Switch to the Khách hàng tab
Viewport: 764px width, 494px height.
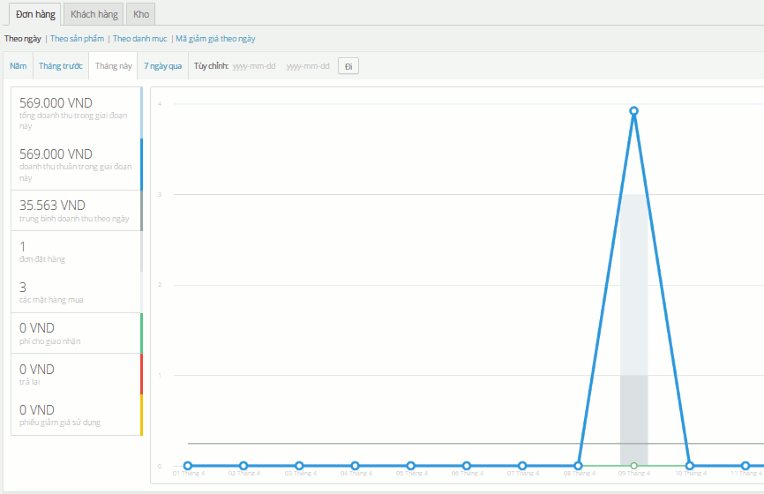tap(94, 14)
